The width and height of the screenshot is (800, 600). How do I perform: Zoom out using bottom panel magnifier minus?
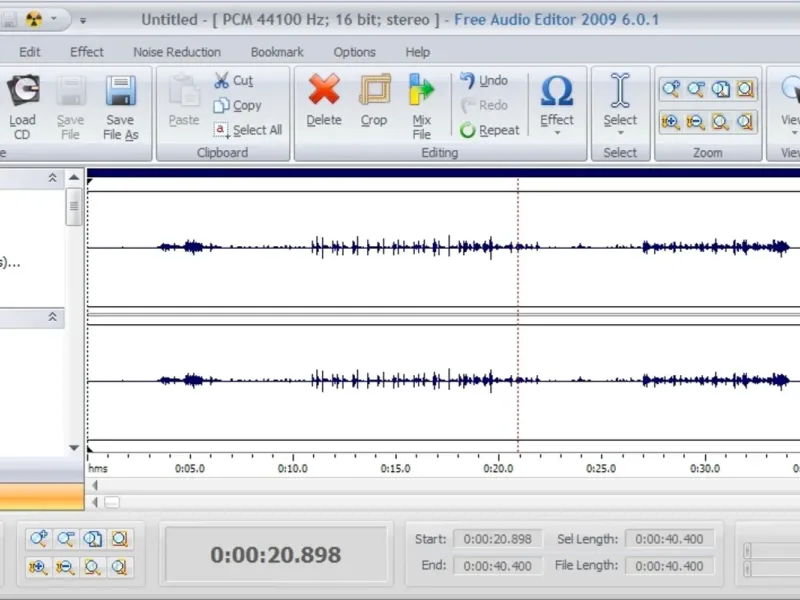(x=66, y=539)
